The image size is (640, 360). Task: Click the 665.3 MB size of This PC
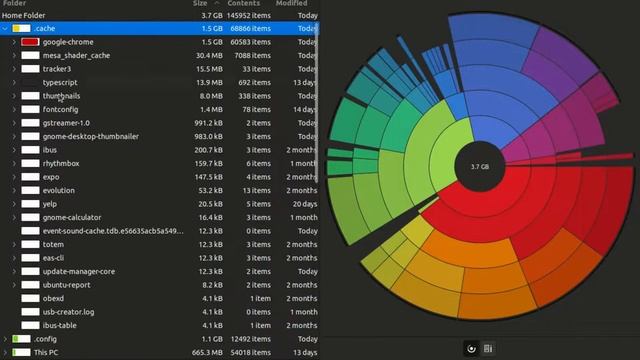pyautogui.click(x=207, y=352)
